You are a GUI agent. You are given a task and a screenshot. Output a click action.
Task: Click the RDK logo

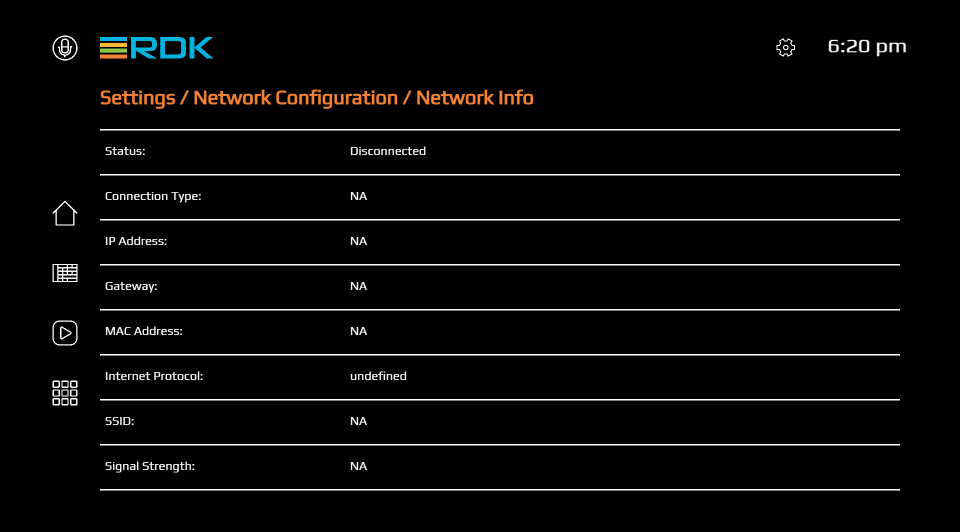tap(156, 48)
